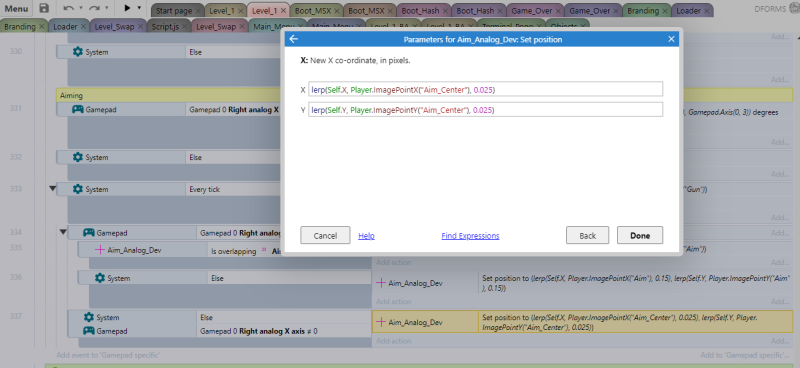
Task: Click Add event to 'Gamepad specific'
Action: [x=108, y=355]
